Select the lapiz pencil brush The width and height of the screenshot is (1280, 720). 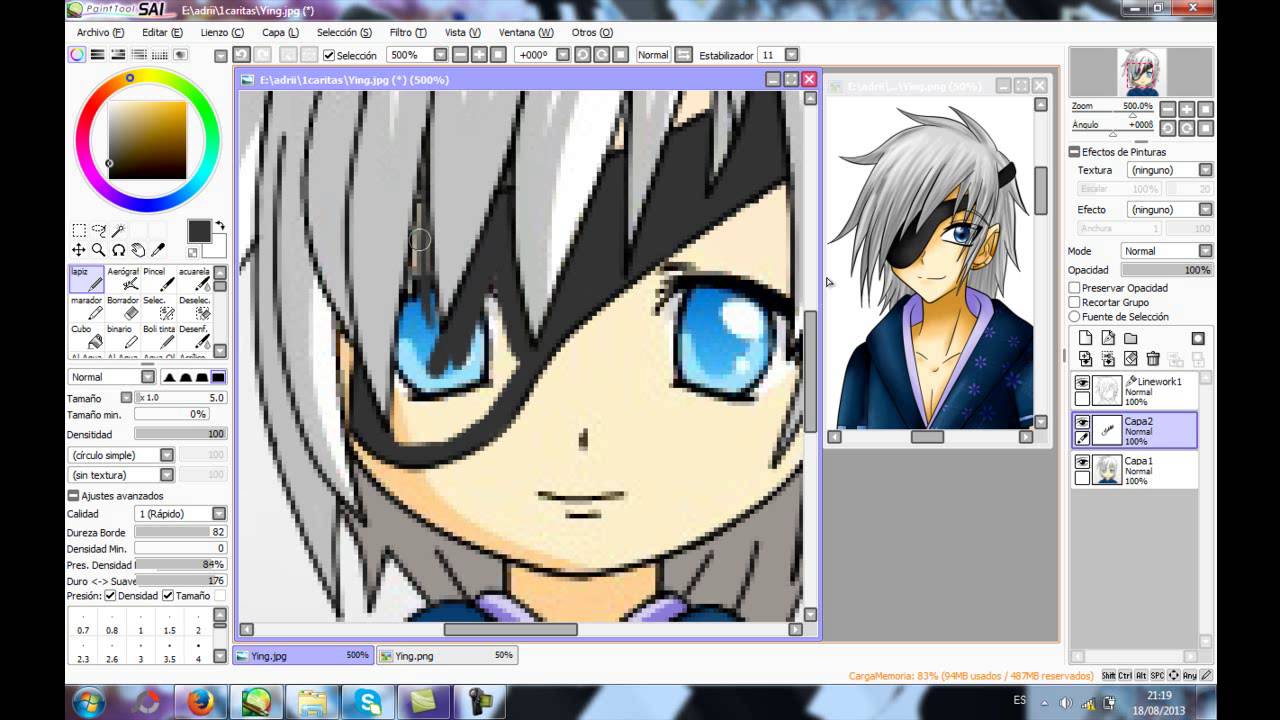click(x=87, y=279)
